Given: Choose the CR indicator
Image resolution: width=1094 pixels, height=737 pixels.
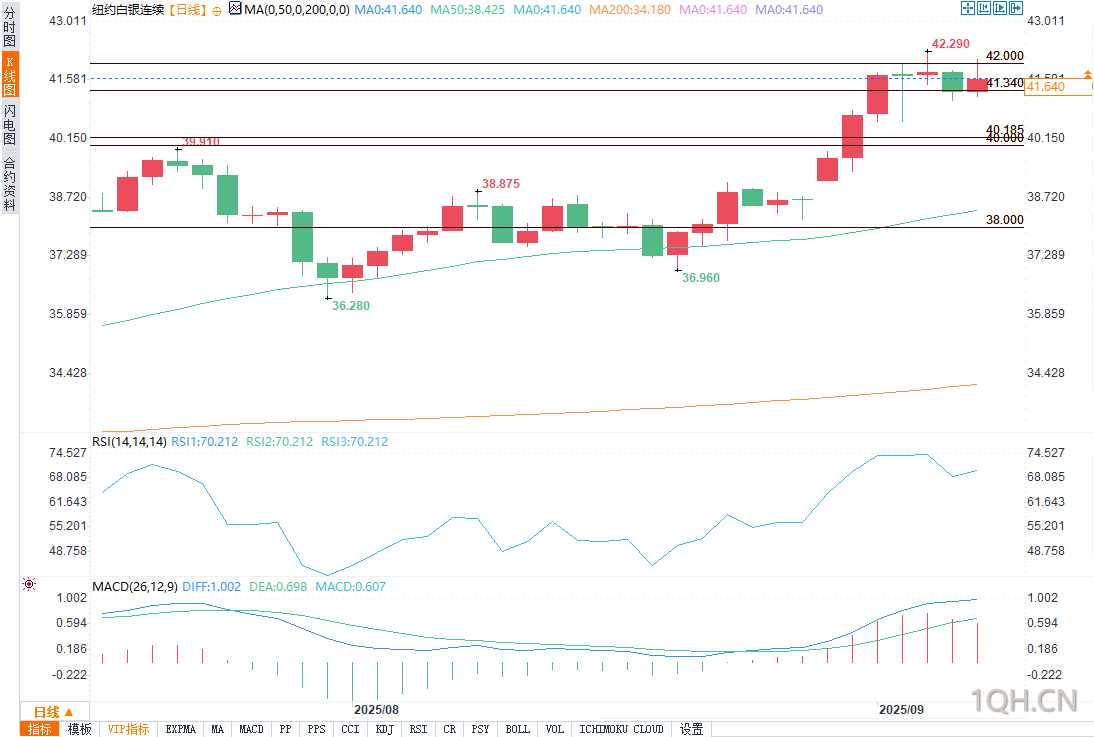Looking at the screenshot, I should tap(449, 729).
